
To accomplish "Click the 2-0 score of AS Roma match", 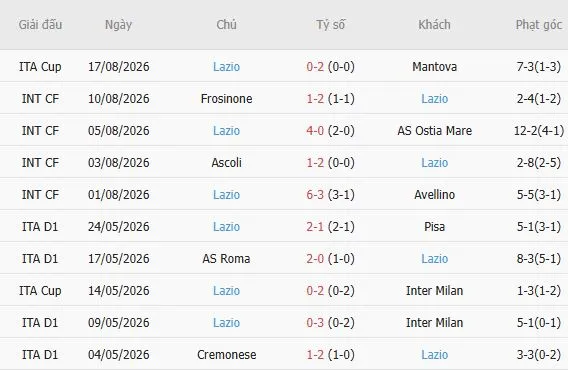I will point(315,258).
